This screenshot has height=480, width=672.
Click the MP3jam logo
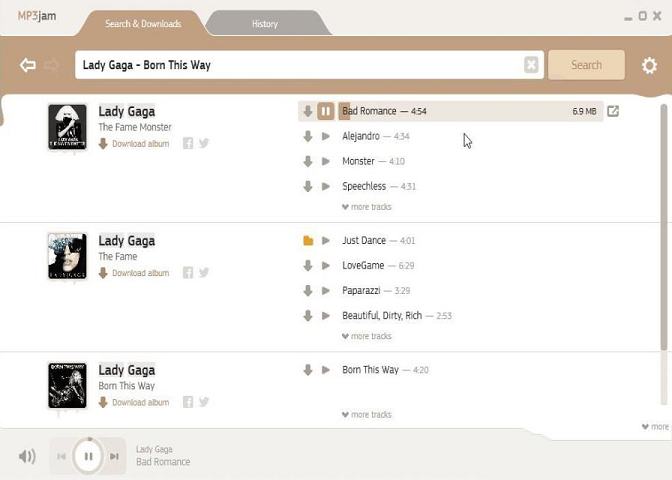[37, 16]
